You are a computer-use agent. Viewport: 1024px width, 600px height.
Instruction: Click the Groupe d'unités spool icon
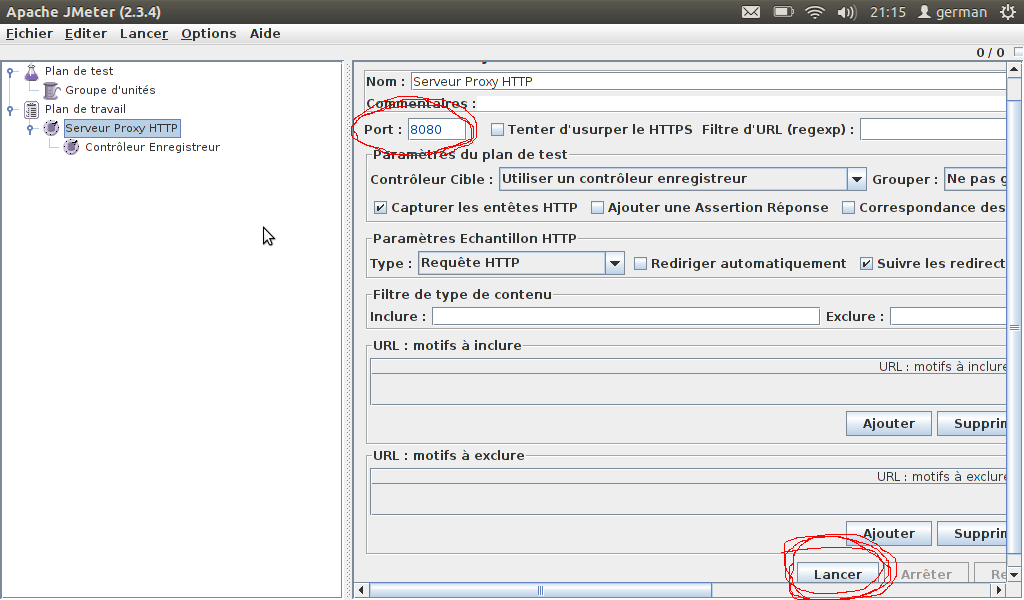pyautogui.click(x=51, y=90)
